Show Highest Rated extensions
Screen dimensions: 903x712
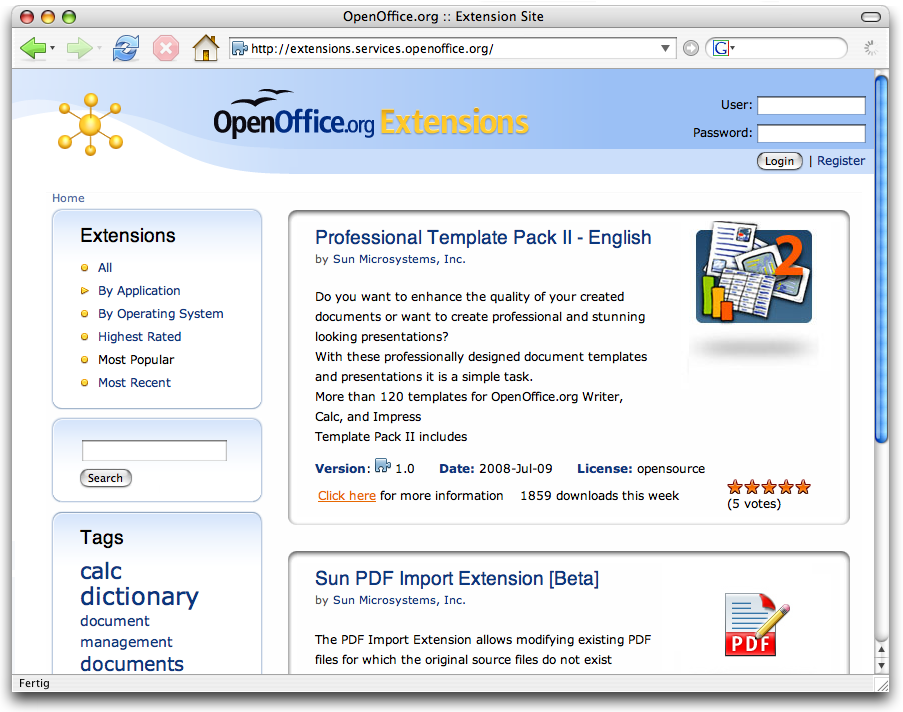tap(139, 336)
